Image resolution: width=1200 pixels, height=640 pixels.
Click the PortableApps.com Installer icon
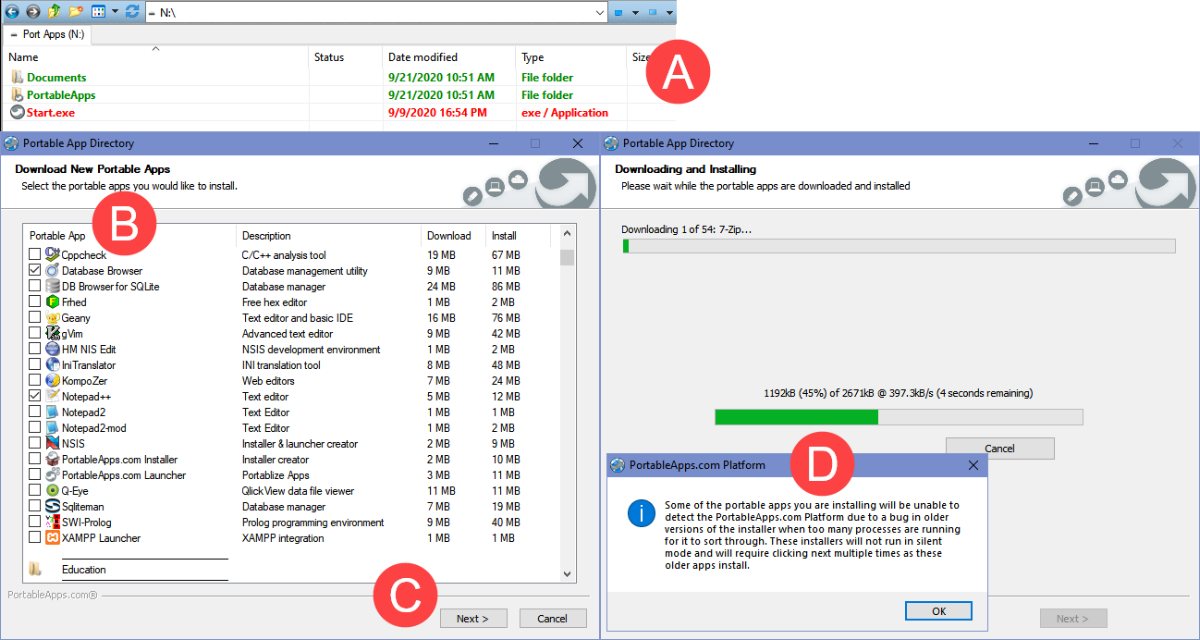click(x=52, y=459)
